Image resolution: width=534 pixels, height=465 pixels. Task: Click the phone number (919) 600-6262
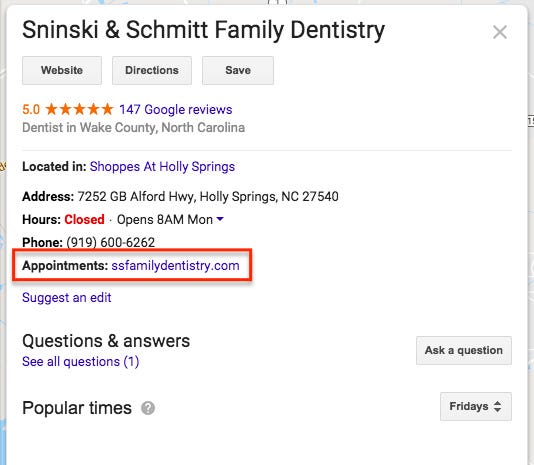pyautogui.click(x=111, y=242)
